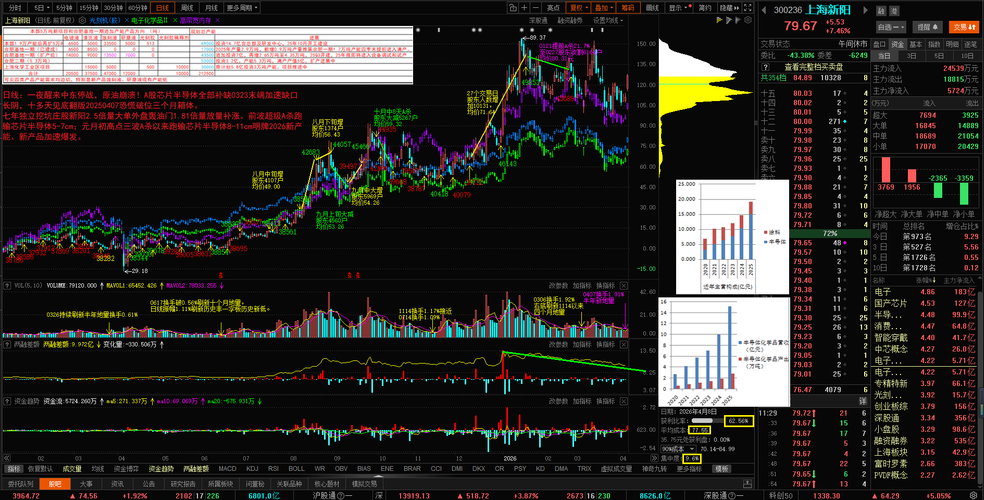Click the collapse icon at bottom tab bar right

[747, 484]
